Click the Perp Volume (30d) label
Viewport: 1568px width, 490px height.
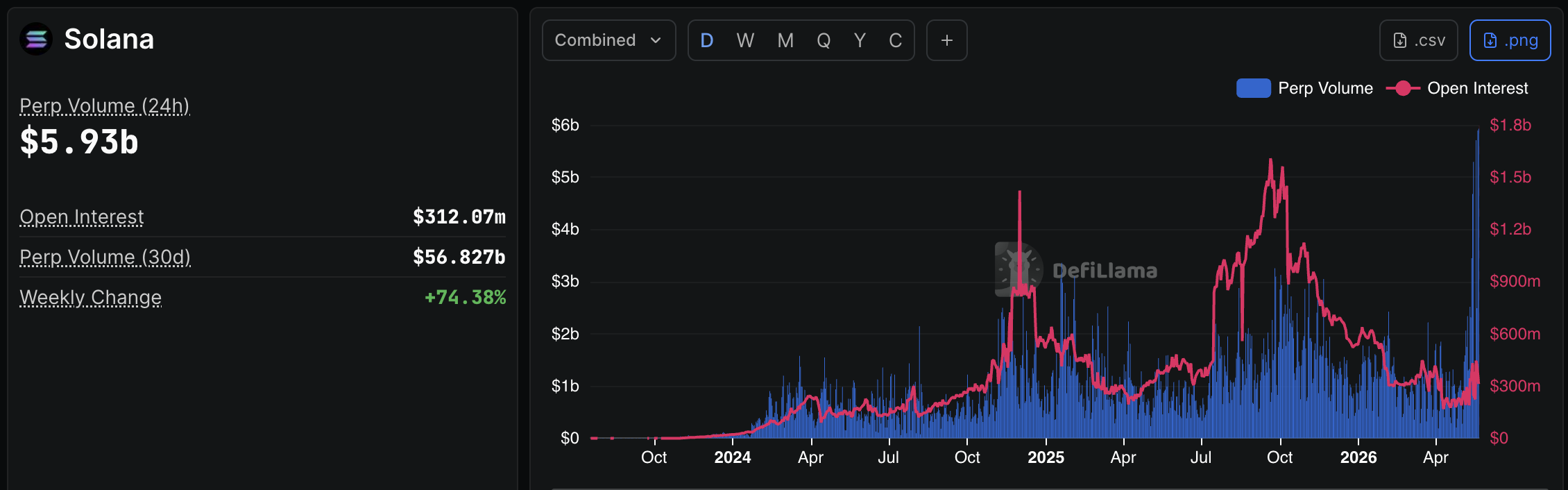pyautogui.click(x=105, y=257)
